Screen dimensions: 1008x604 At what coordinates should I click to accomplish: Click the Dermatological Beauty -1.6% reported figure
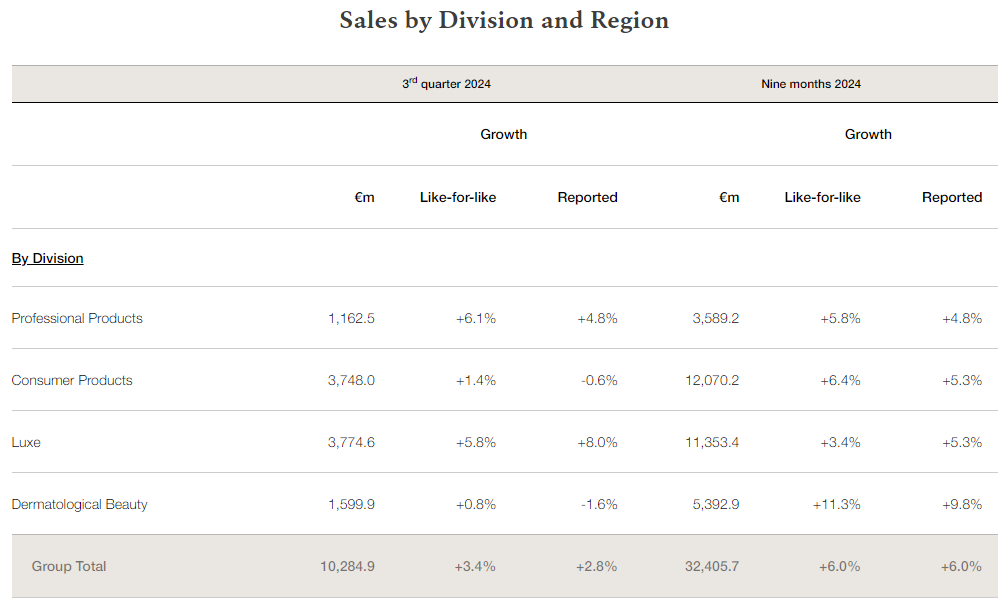pos(599,504)
